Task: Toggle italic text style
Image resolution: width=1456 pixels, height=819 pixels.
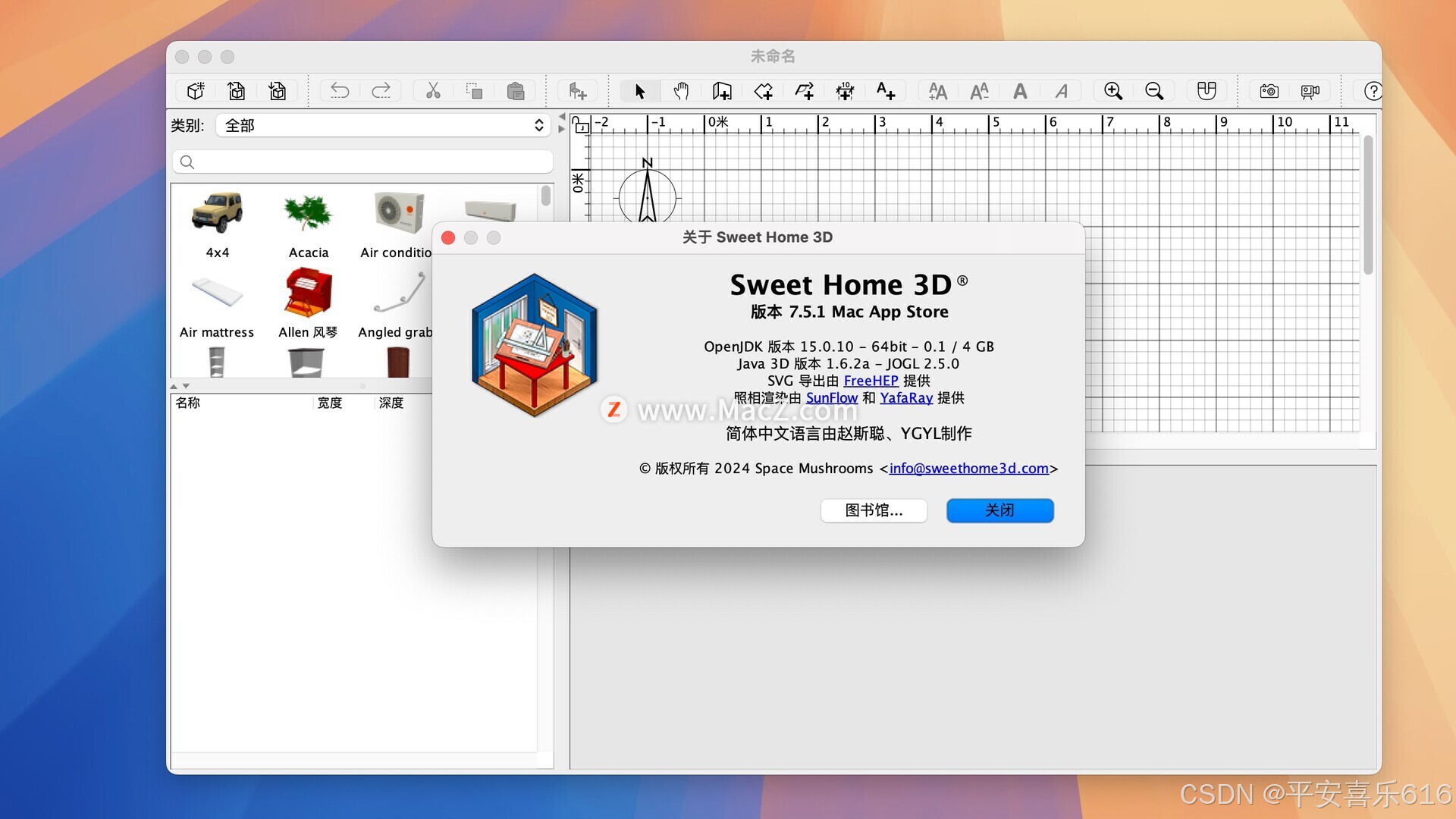Action: [x=1062, y=91]
